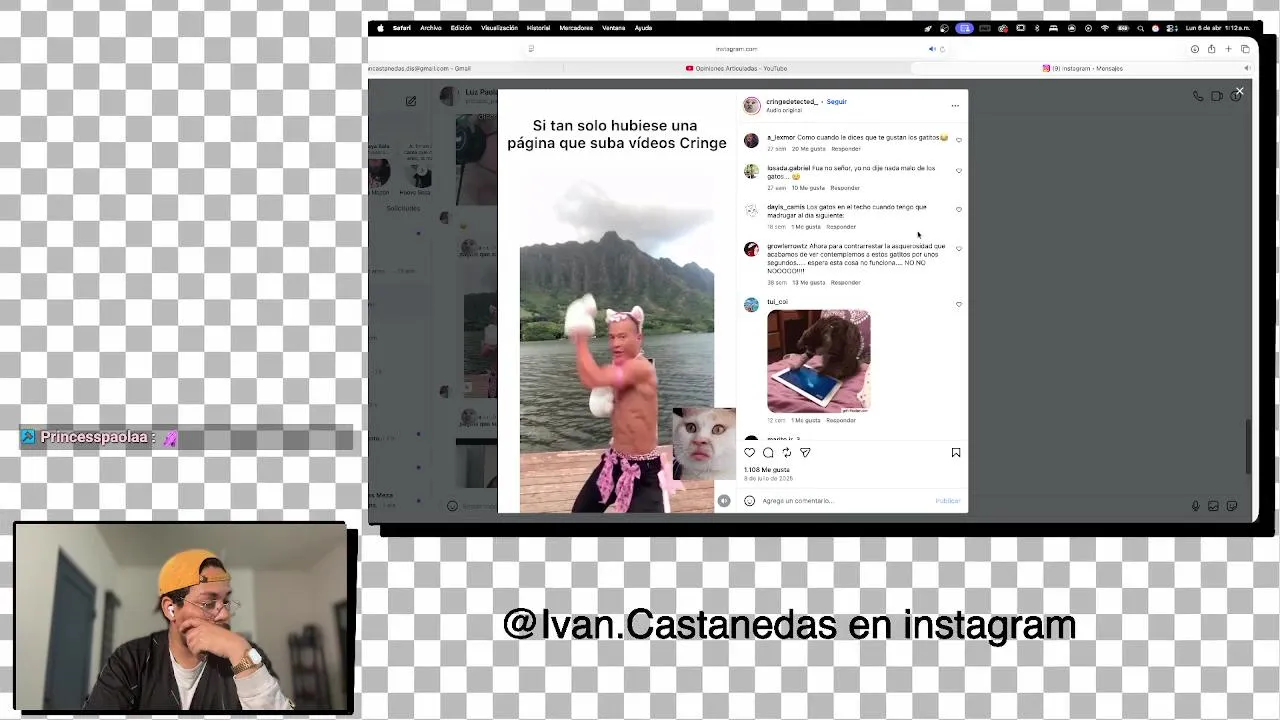Start video call from chat header
1280x720 pixels.
[1217, 96]
